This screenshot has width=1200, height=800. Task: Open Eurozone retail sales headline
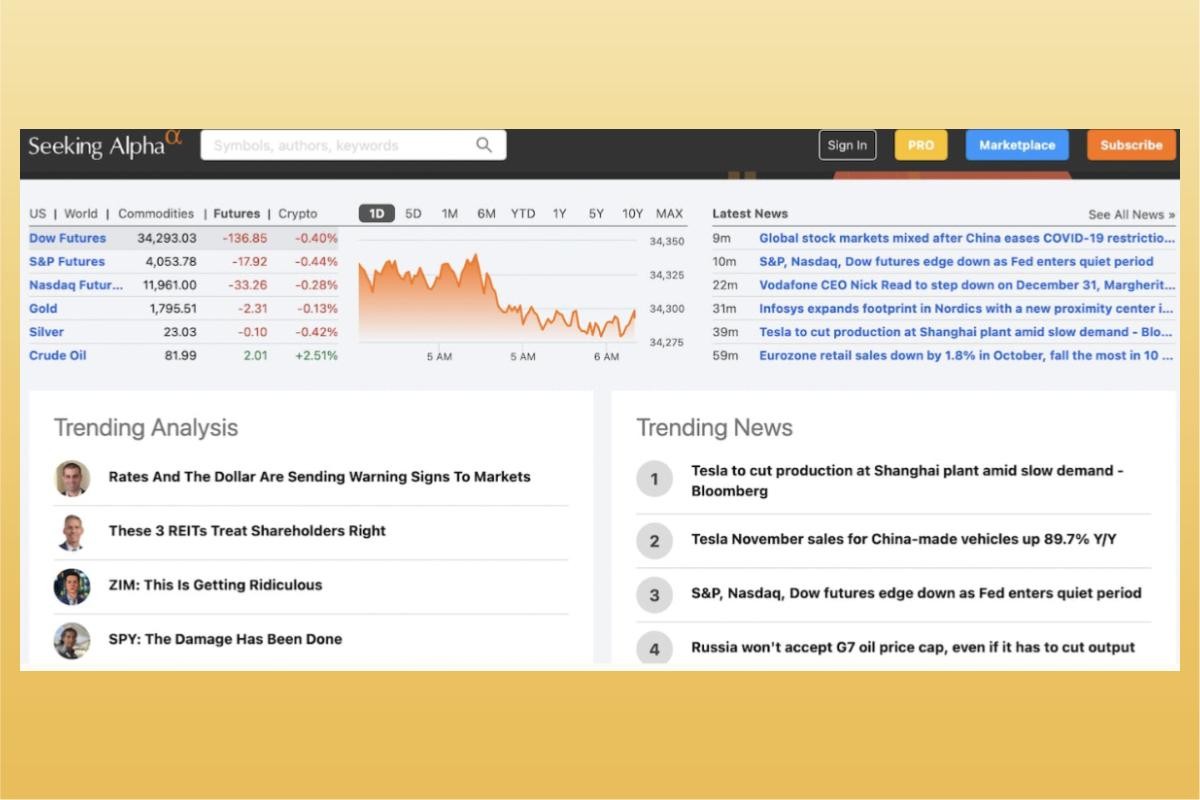[967, 356]
